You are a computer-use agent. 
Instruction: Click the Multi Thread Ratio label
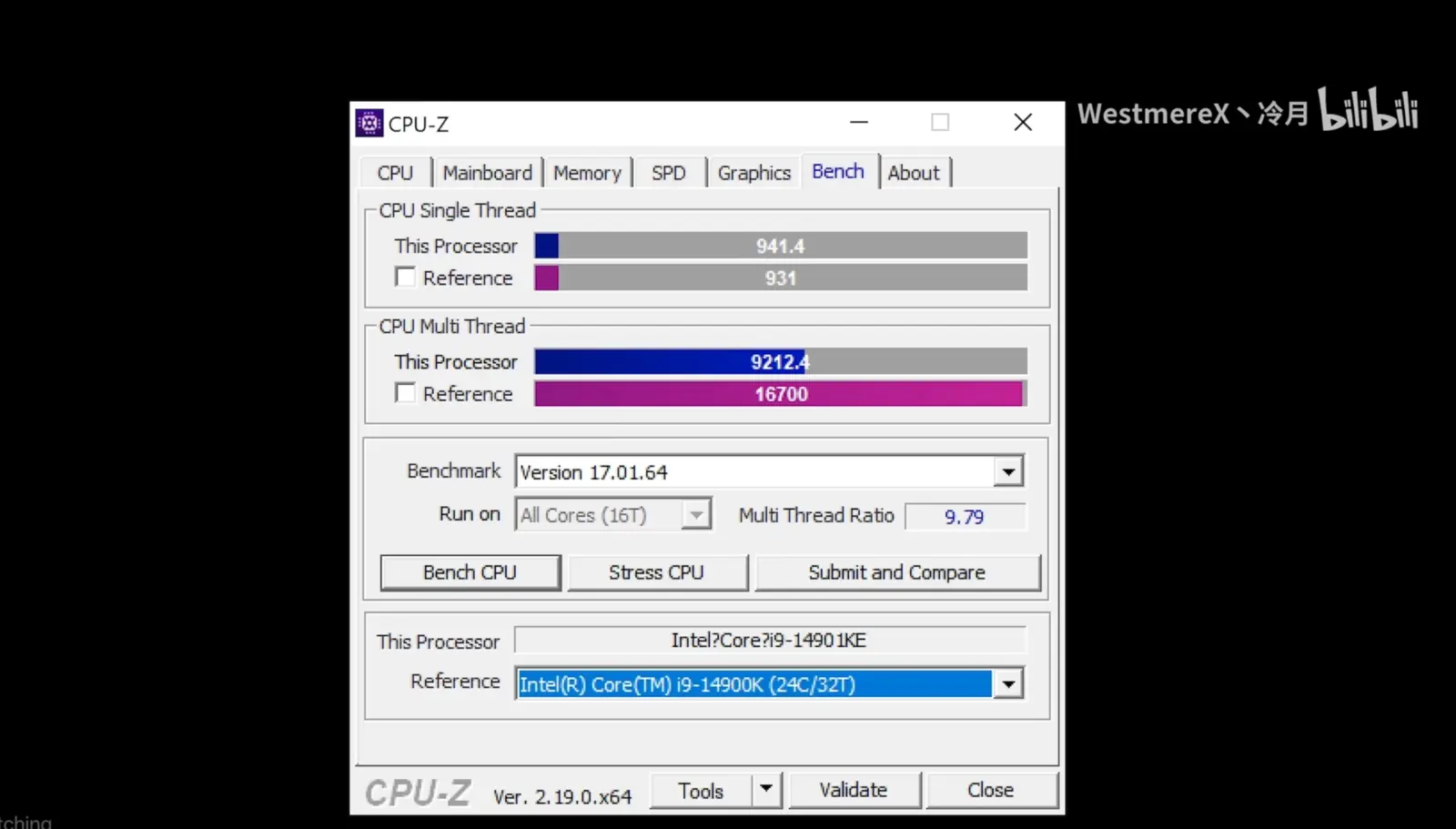[816, 515]
